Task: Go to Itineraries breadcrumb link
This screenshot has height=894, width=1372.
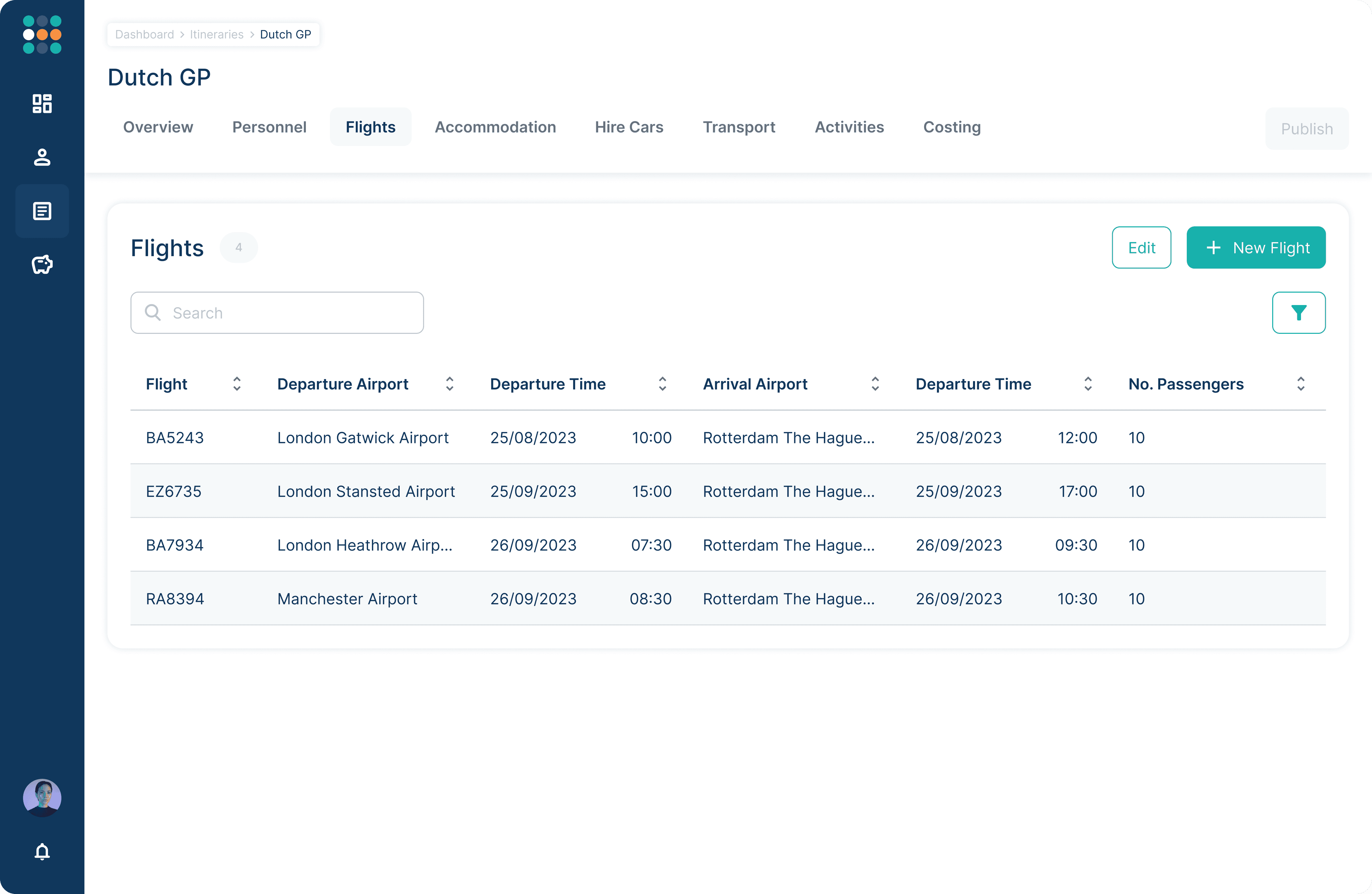Action: 216,34
